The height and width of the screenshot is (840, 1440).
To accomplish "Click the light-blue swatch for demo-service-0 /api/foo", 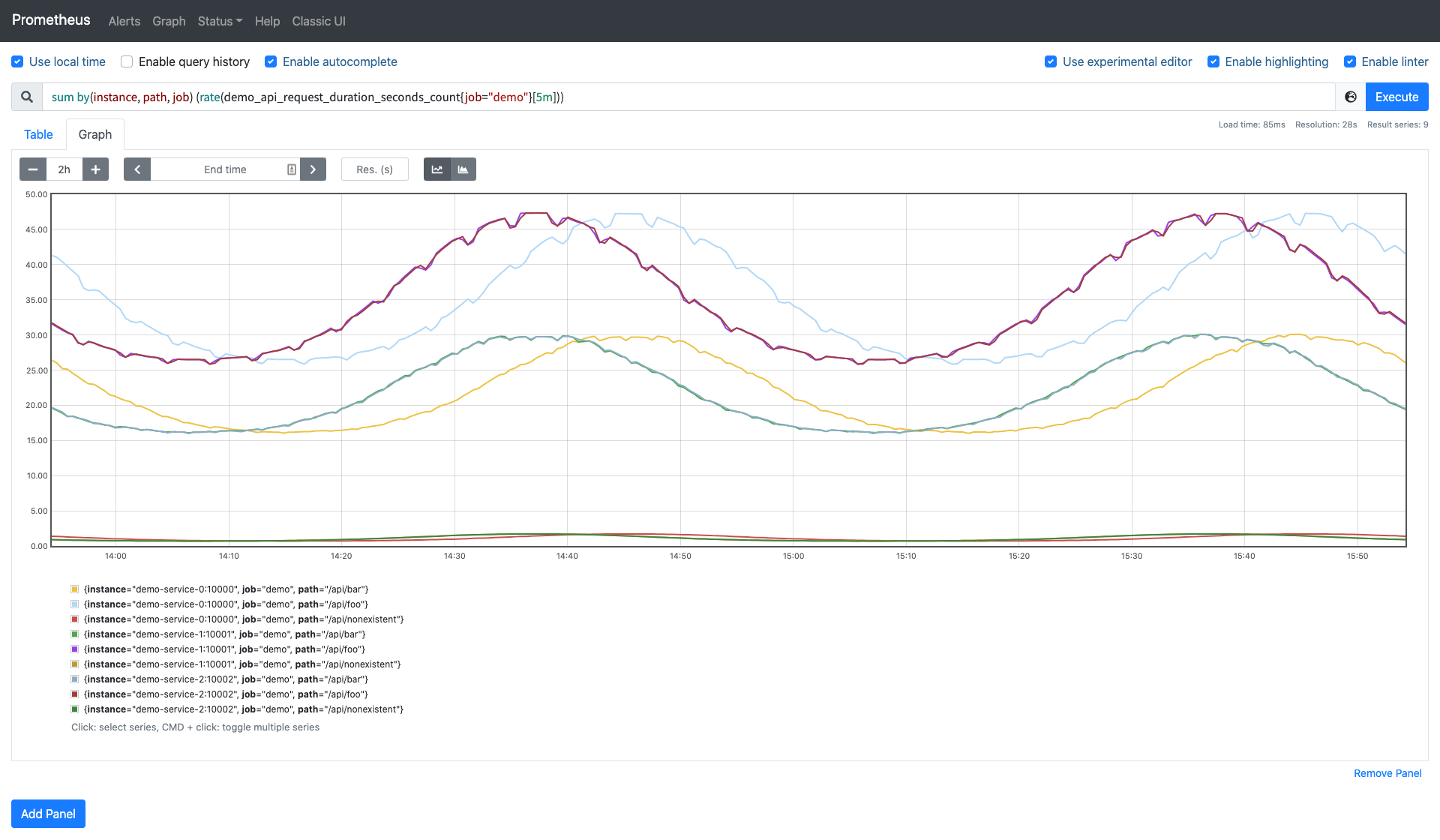I will (75, 604).
